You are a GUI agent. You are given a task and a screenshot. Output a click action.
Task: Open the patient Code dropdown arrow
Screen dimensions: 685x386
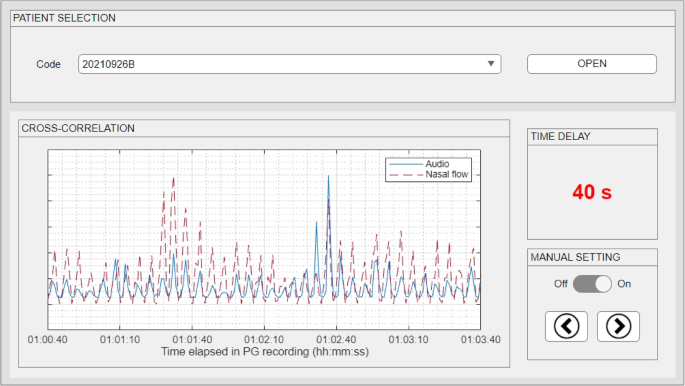(491, 64)
